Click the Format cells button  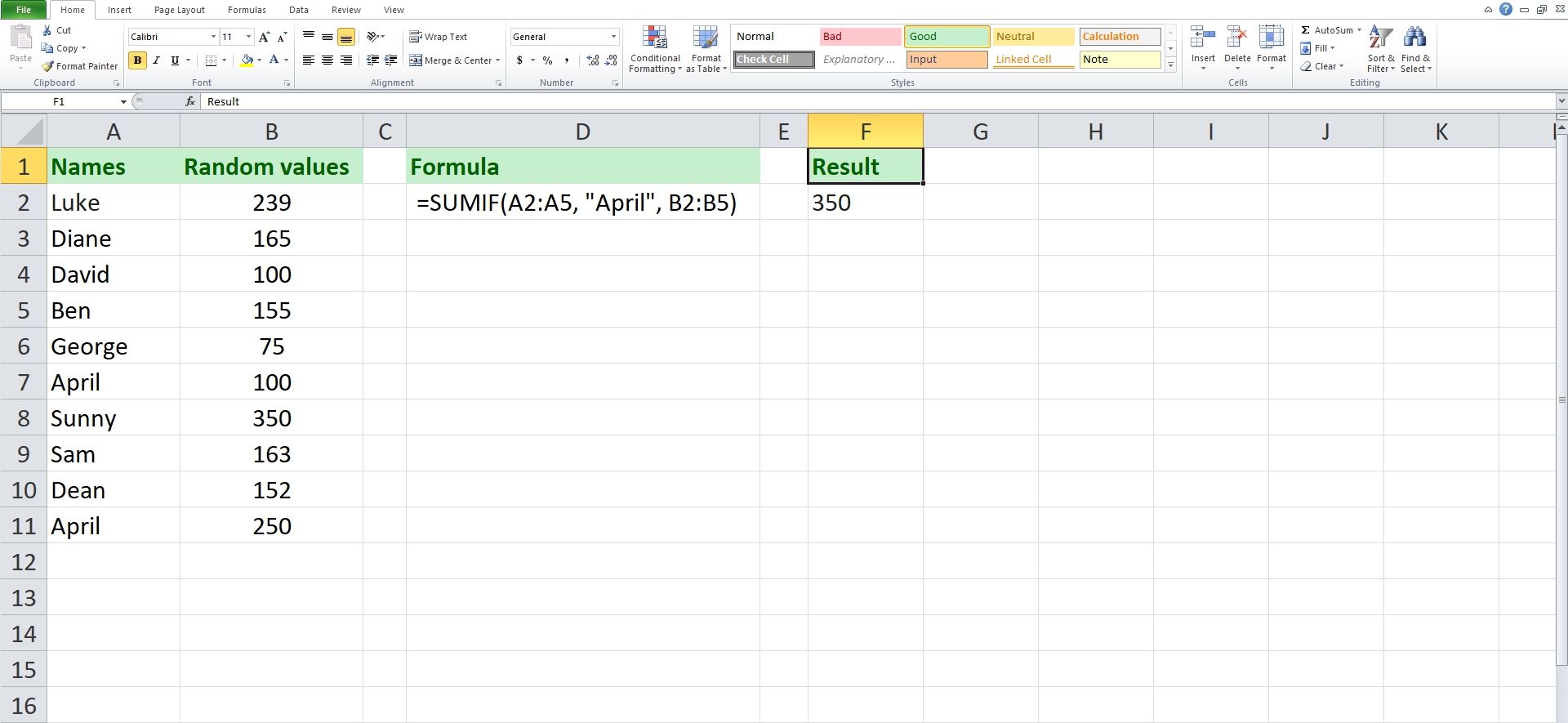(1272, 49)
